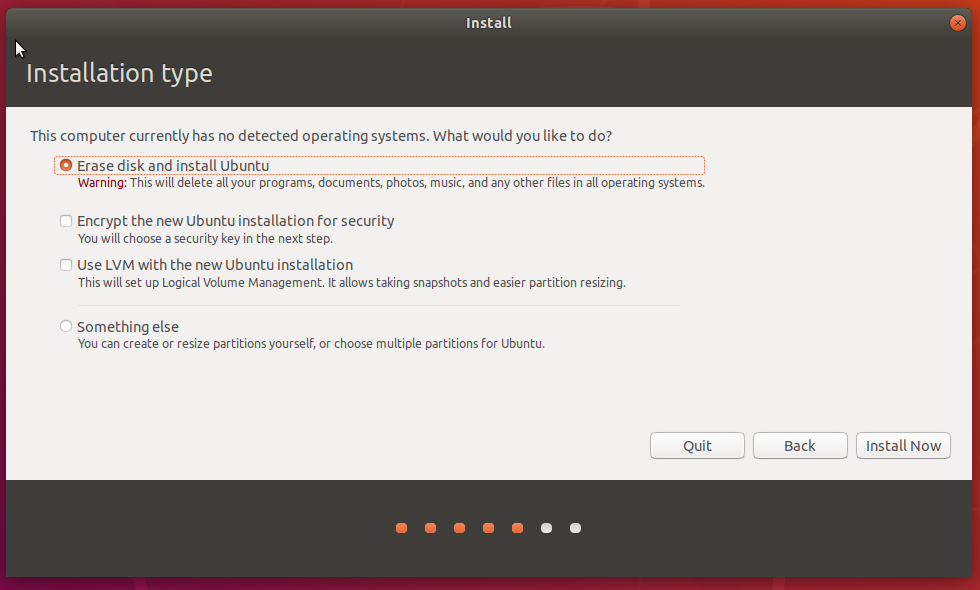Click the first white progress dot
Viewport: 980px width, 590px height.
(x=546, y=528)
